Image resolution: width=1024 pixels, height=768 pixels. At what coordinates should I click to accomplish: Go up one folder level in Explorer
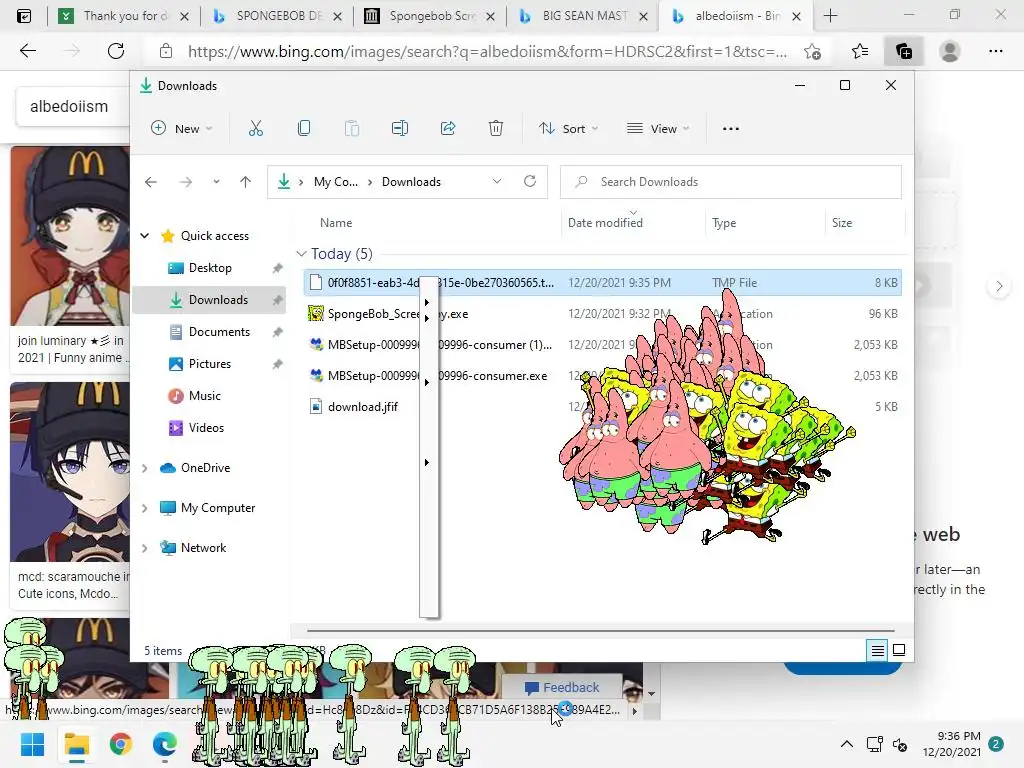point(246,182)
